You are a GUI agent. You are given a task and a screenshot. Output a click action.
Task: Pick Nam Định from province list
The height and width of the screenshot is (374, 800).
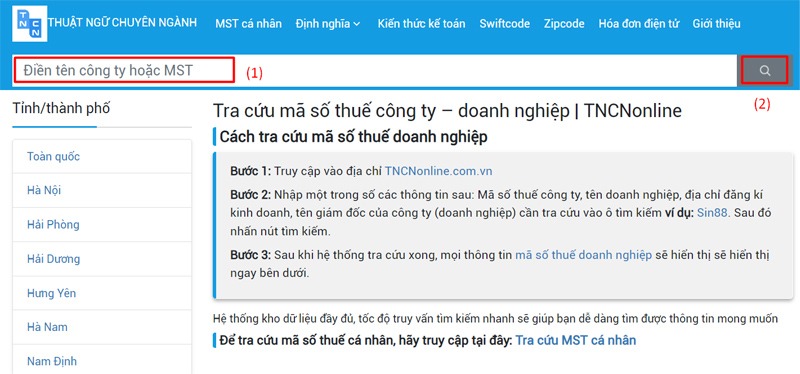coord(102,361)
